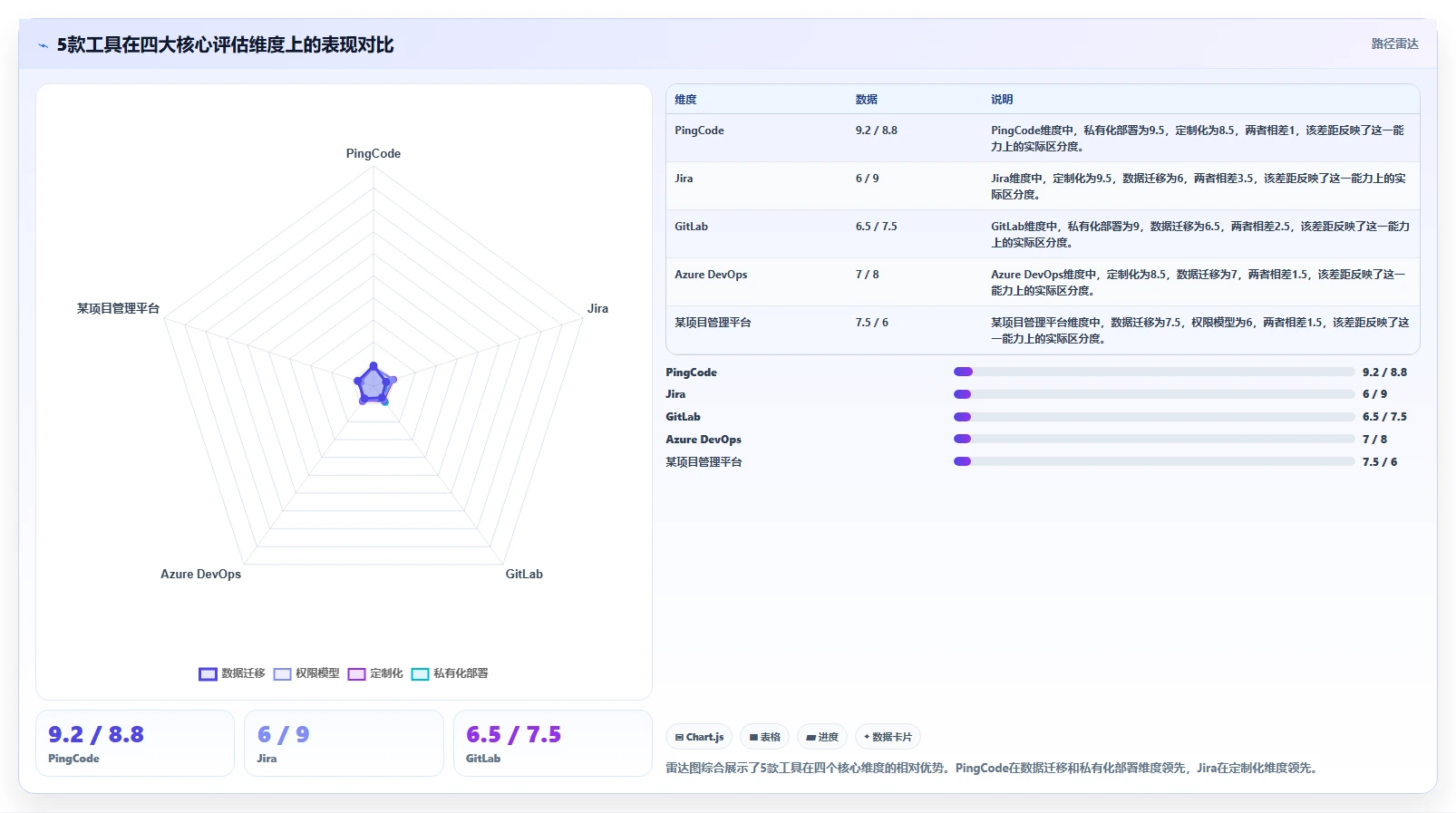Select GitLab row name in table
This screenshot has height=813, width=1456.
click(691, 227)
